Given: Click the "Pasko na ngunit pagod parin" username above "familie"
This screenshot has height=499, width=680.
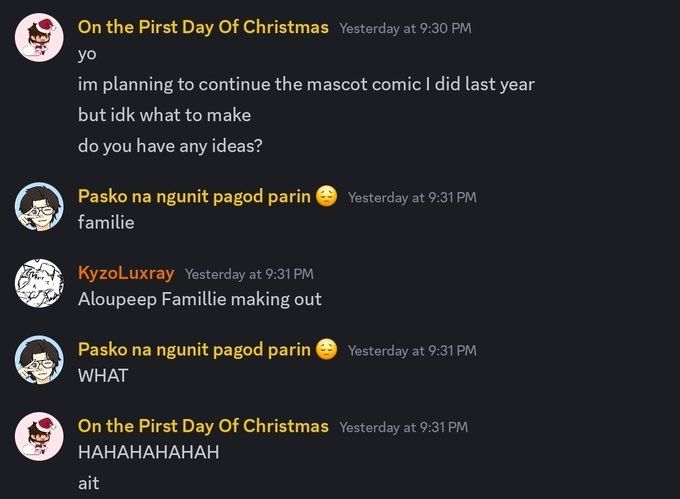Looking at the screenshot, I should tap(194, 196).
